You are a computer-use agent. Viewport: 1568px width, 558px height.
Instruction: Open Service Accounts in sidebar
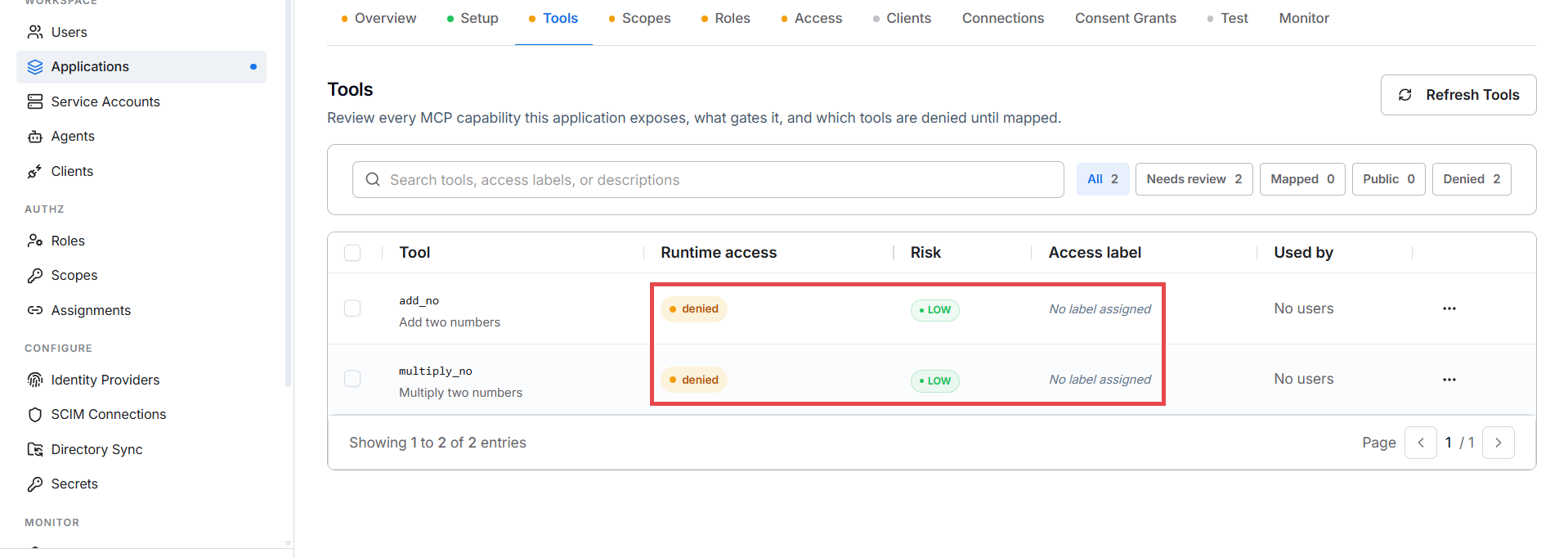point(141,101)
